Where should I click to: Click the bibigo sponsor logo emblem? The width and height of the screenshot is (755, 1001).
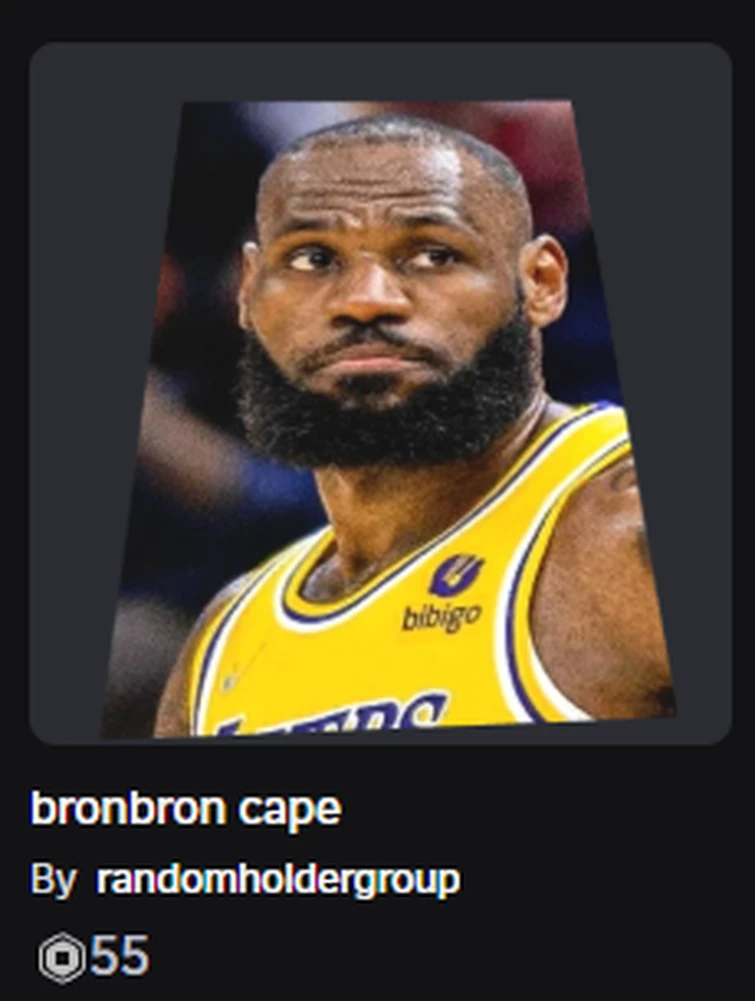[456, 574]
